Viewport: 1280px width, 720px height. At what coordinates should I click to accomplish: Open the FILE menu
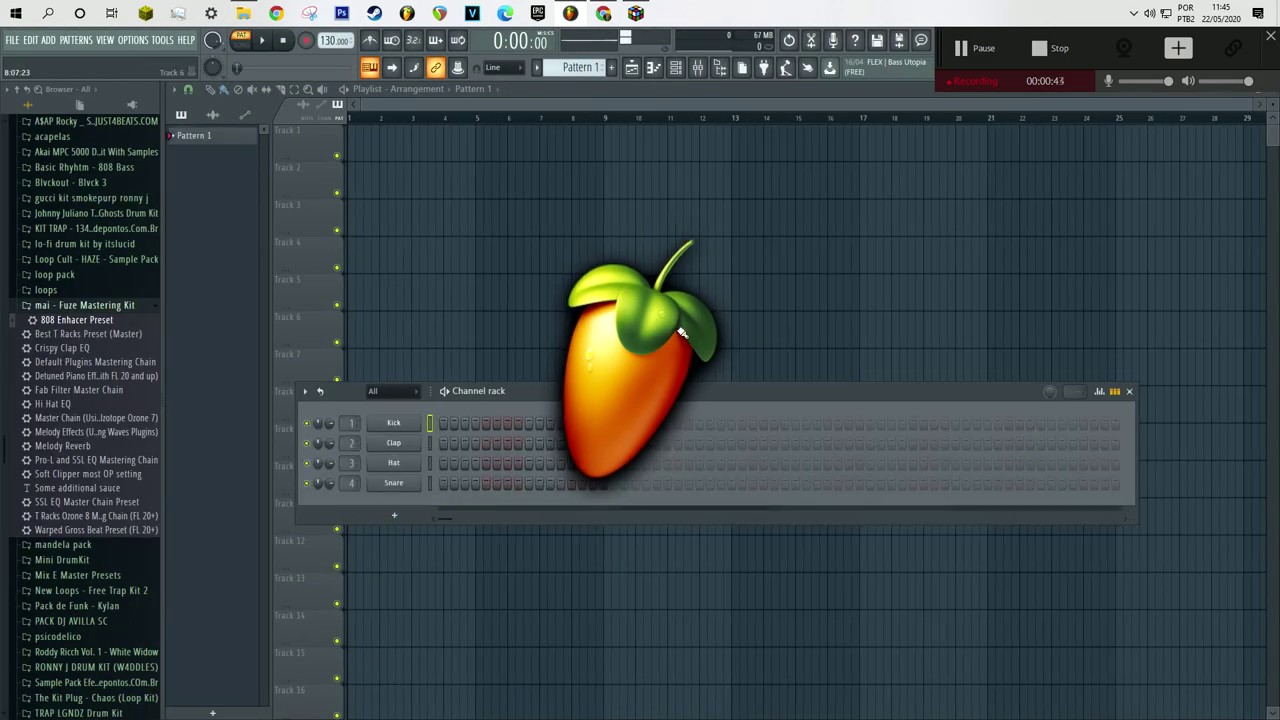click(x=12, y=40)
